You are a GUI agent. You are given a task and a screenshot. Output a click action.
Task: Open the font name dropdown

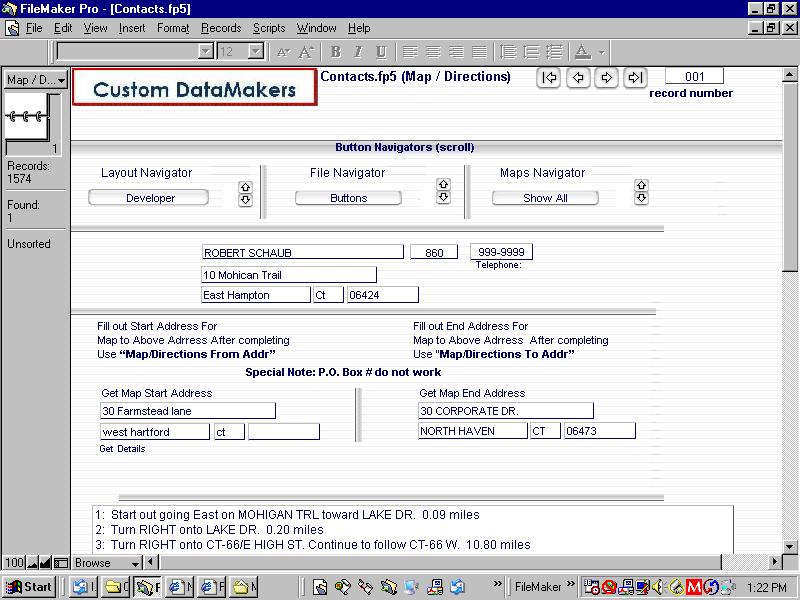click(x=205, y=52)
